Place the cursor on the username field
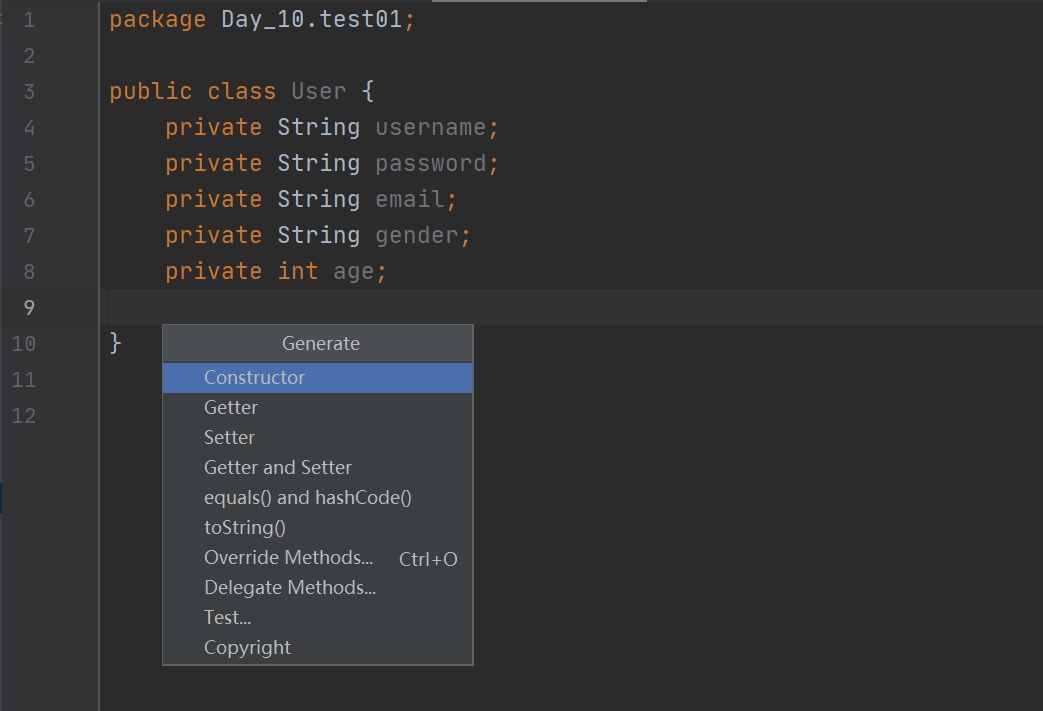Image resolution: width=1043 pixels, height=711 pixels. tap(430, 128)
